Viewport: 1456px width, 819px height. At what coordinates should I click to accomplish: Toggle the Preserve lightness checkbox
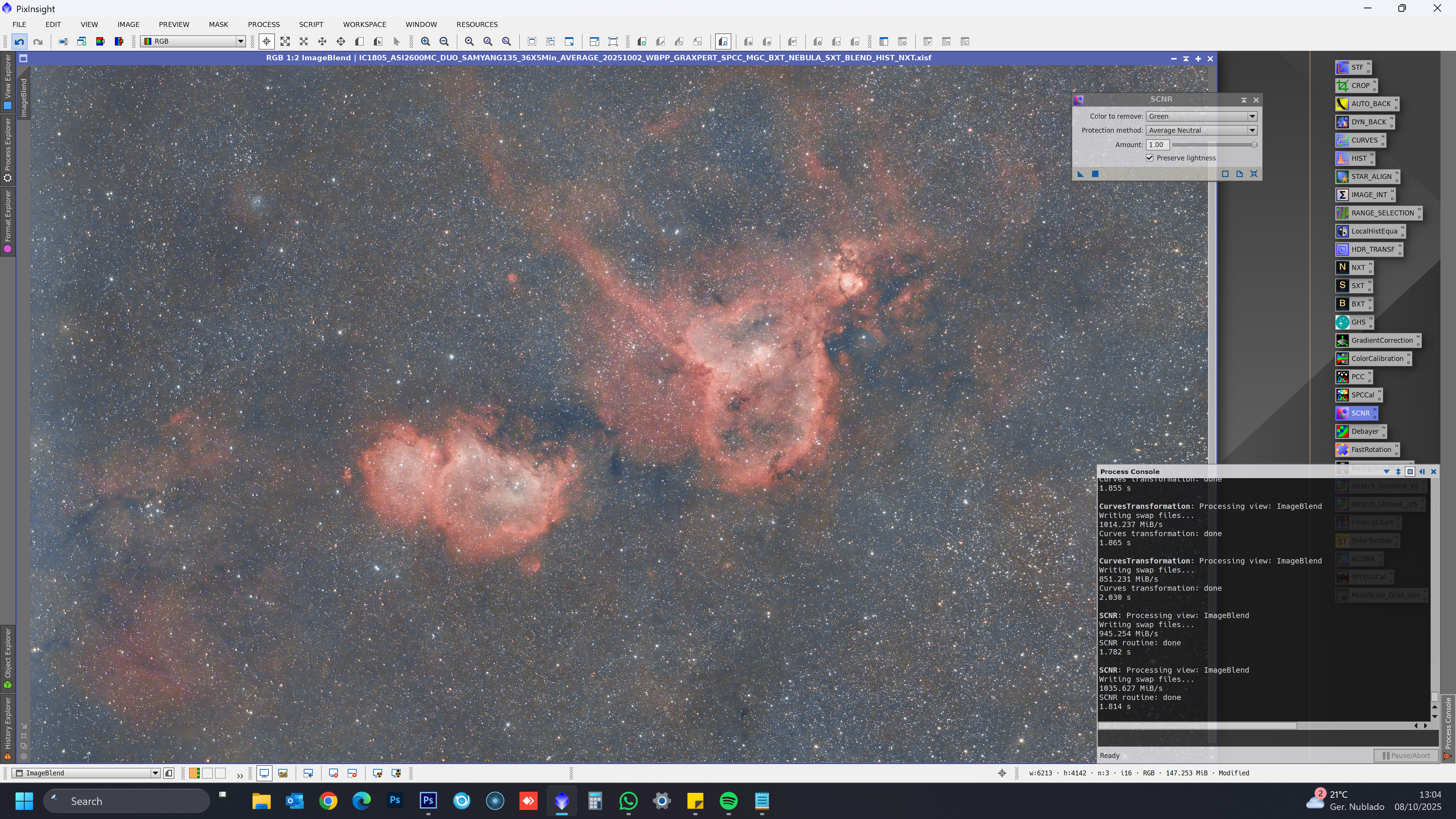coord(1150,158)
